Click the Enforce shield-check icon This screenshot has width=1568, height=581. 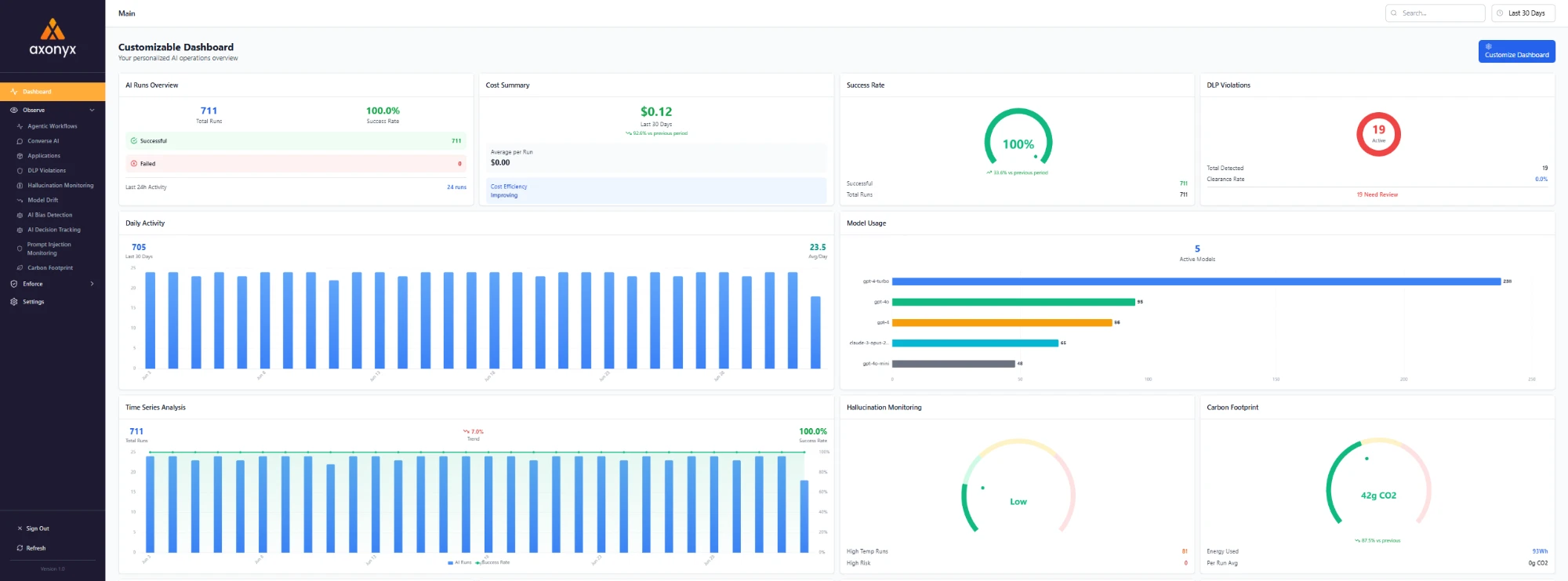tap(13, 284)
